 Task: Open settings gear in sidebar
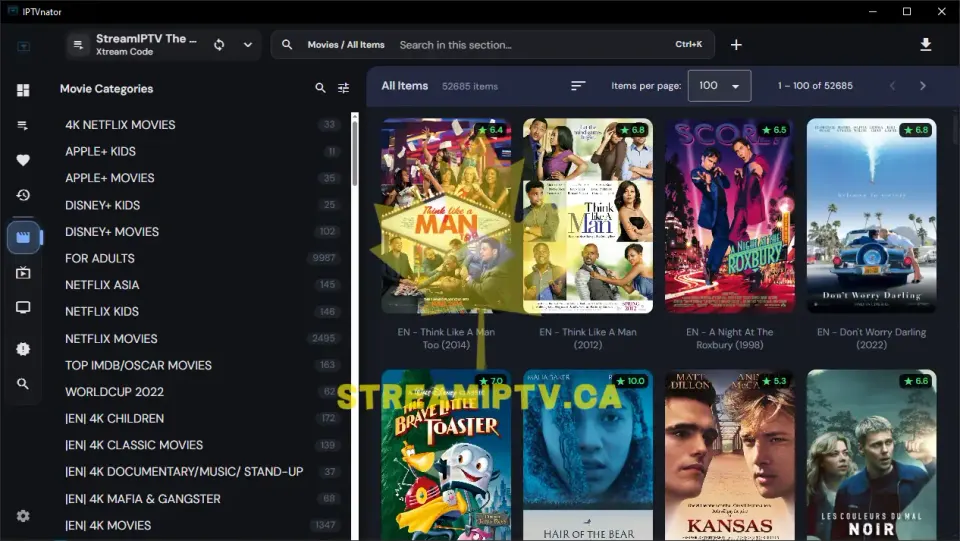(x=23, y=516)
